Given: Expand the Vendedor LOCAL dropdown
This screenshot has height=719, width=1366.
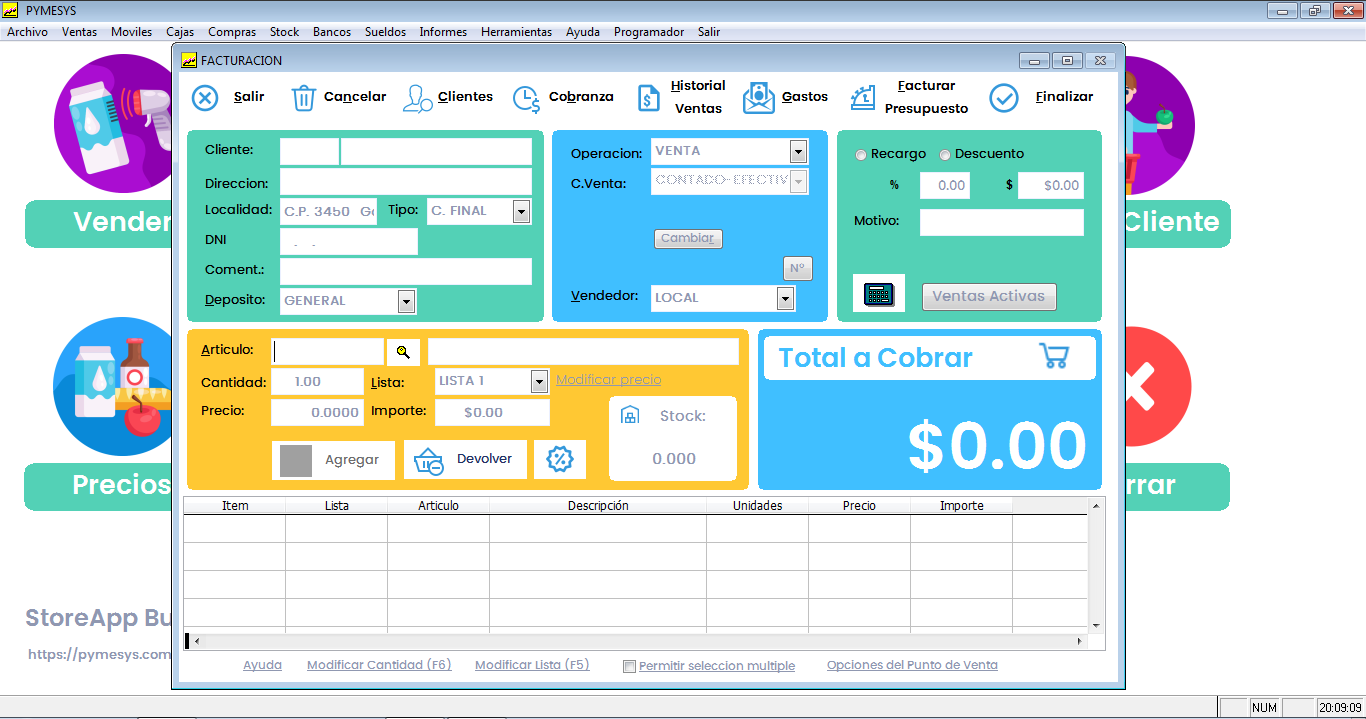Looking at the screenshot, I should pos(785,298).
